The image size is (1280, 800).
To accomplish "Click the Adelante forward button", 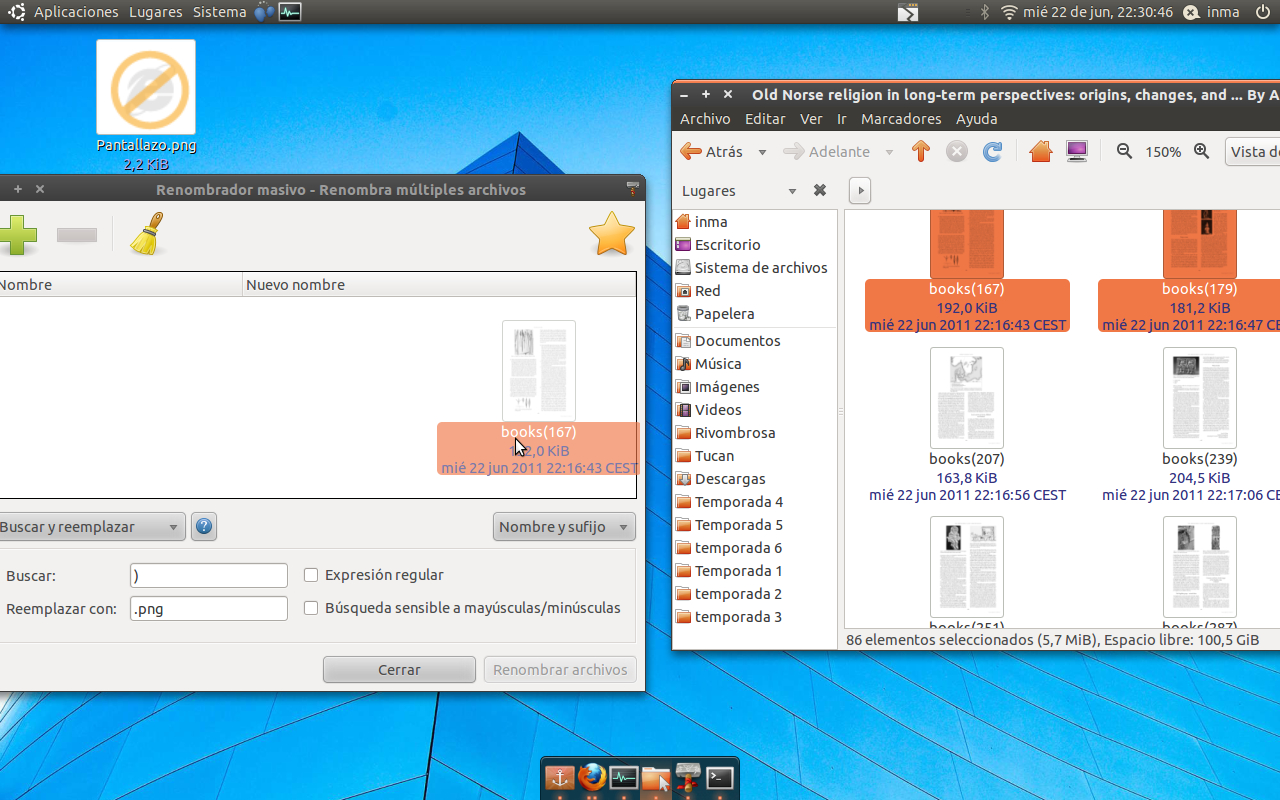I will click(826, 152).
